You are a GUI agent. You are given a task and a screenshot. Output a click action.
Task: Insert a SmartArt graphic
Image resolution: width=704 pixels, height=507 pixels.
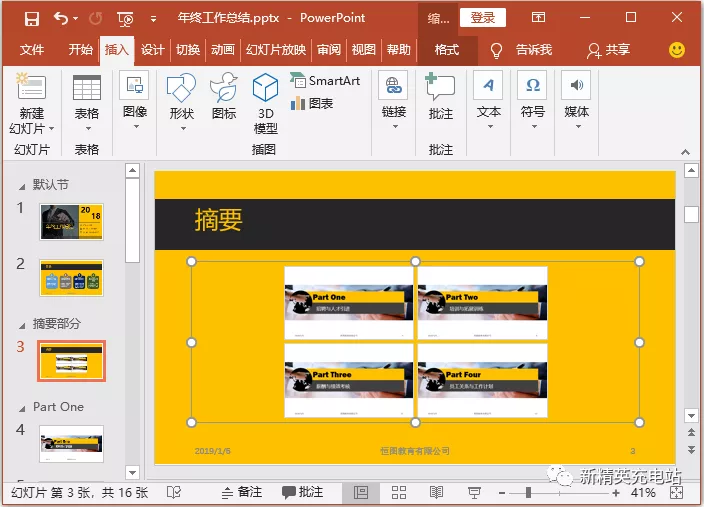(326, 81)
